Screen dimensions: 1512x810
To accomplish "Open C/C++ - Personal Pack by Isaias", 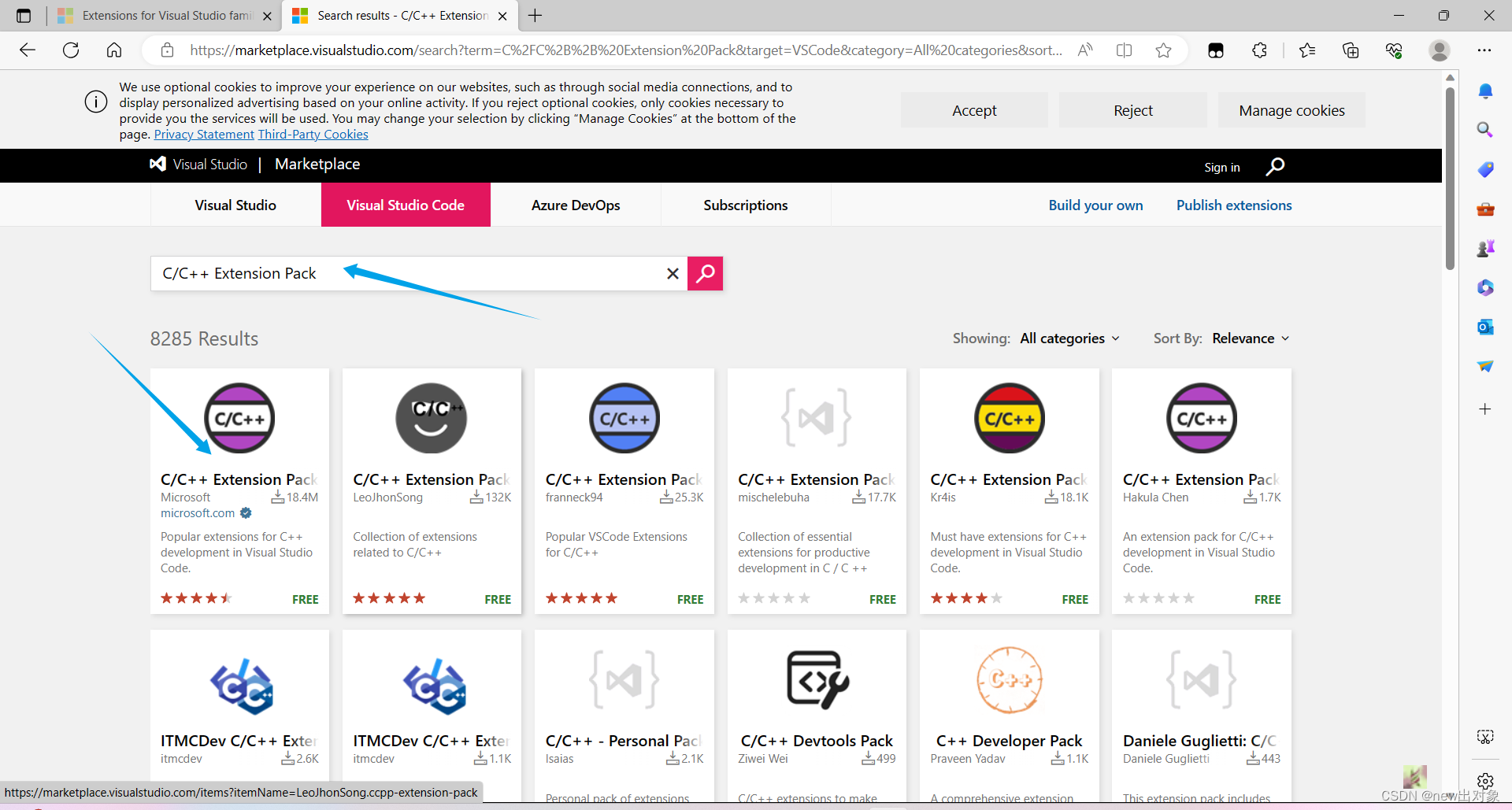I will 624,716.
